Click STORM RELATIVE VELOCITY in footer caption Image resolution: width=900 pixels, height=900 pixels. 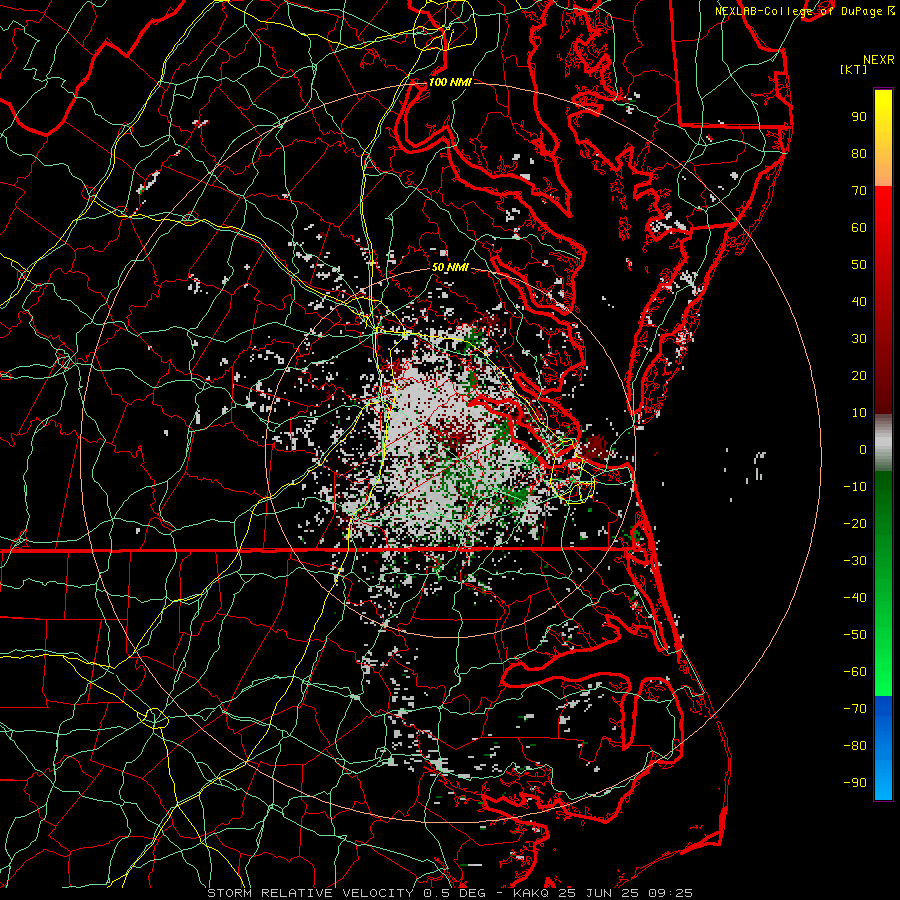pyautogui.click(x=310, y=893)
